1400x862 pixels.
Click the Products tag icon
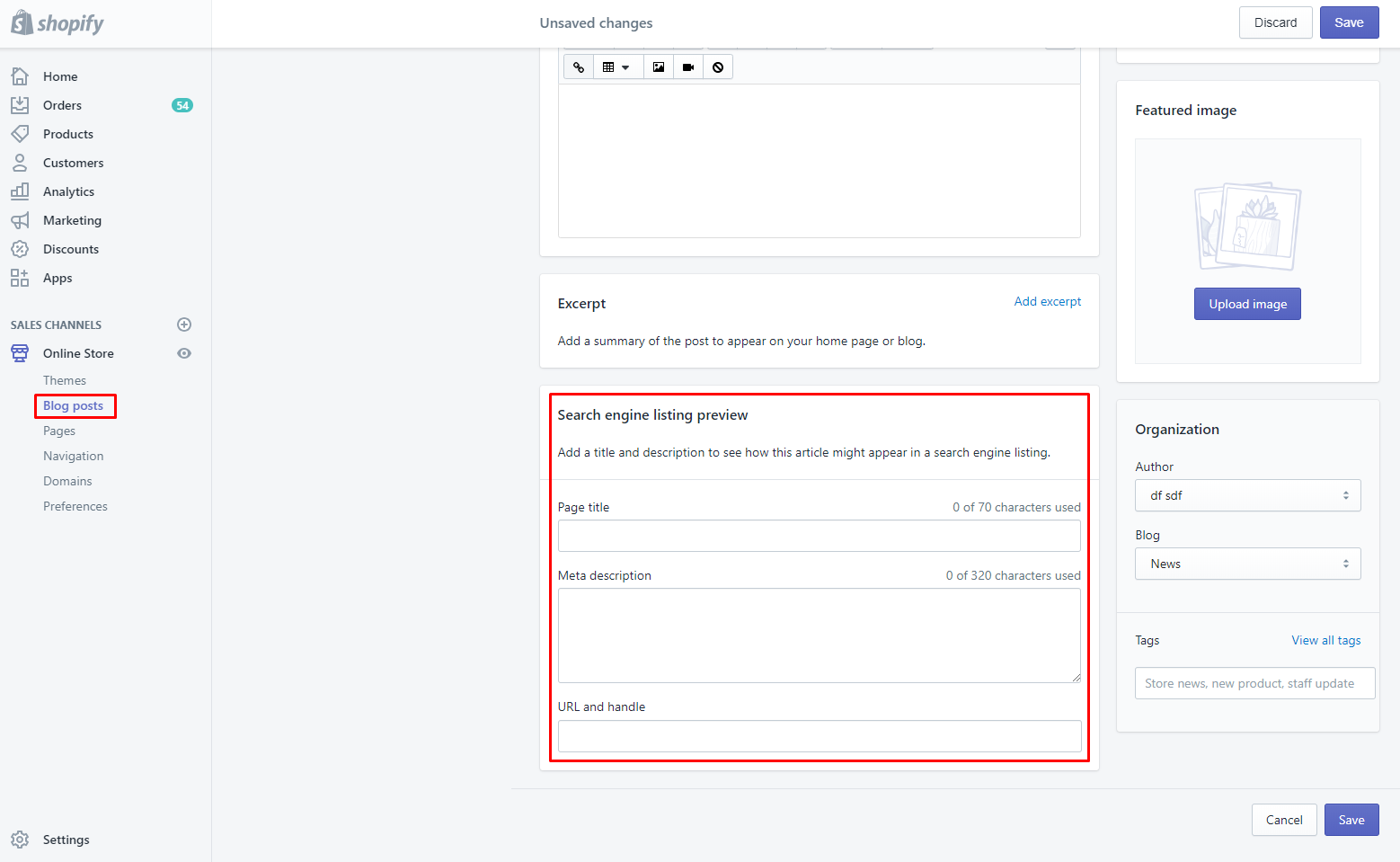tap(20, 134)
